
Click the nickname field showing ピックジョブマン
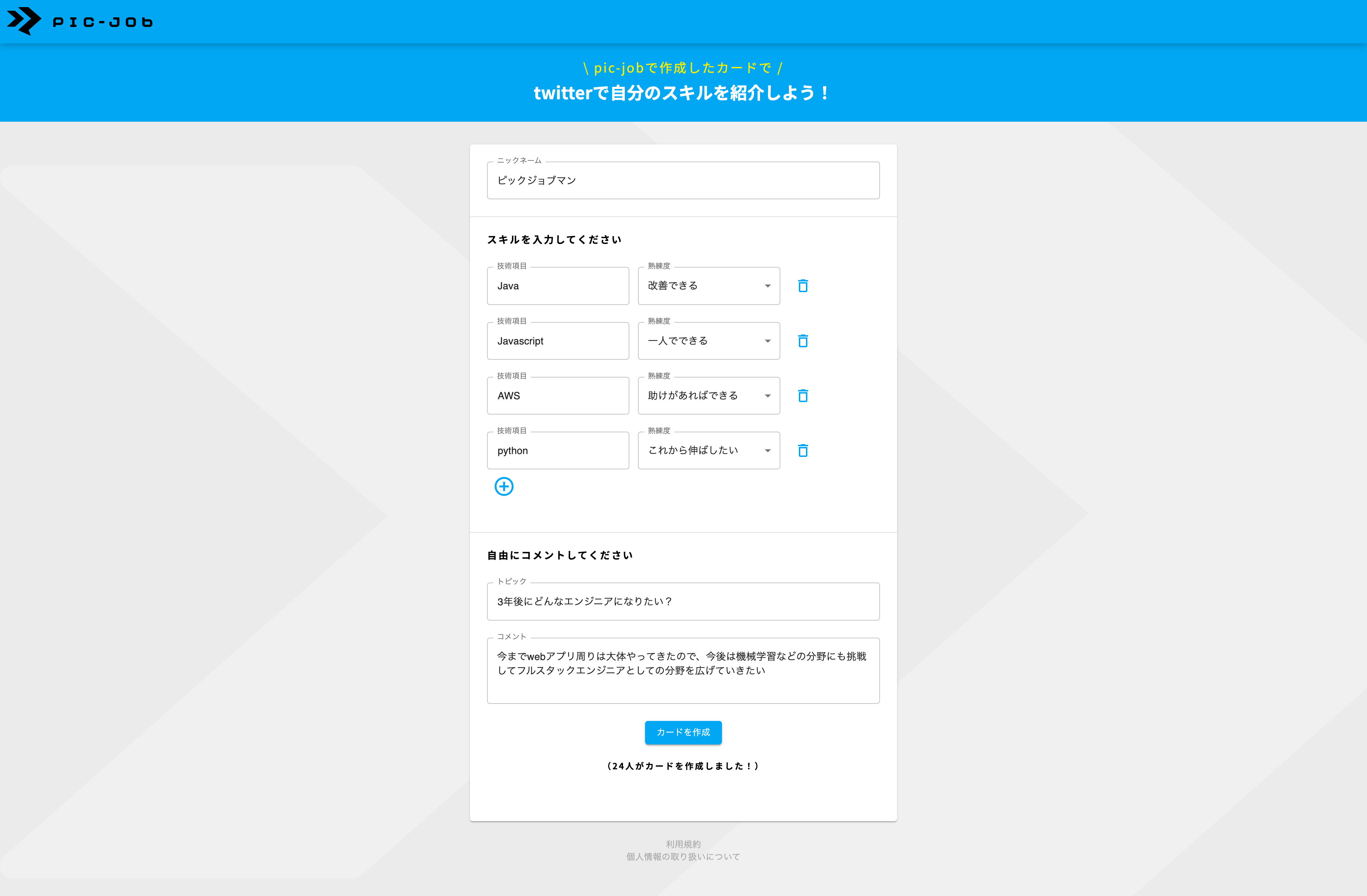click(x=683, y=180)
